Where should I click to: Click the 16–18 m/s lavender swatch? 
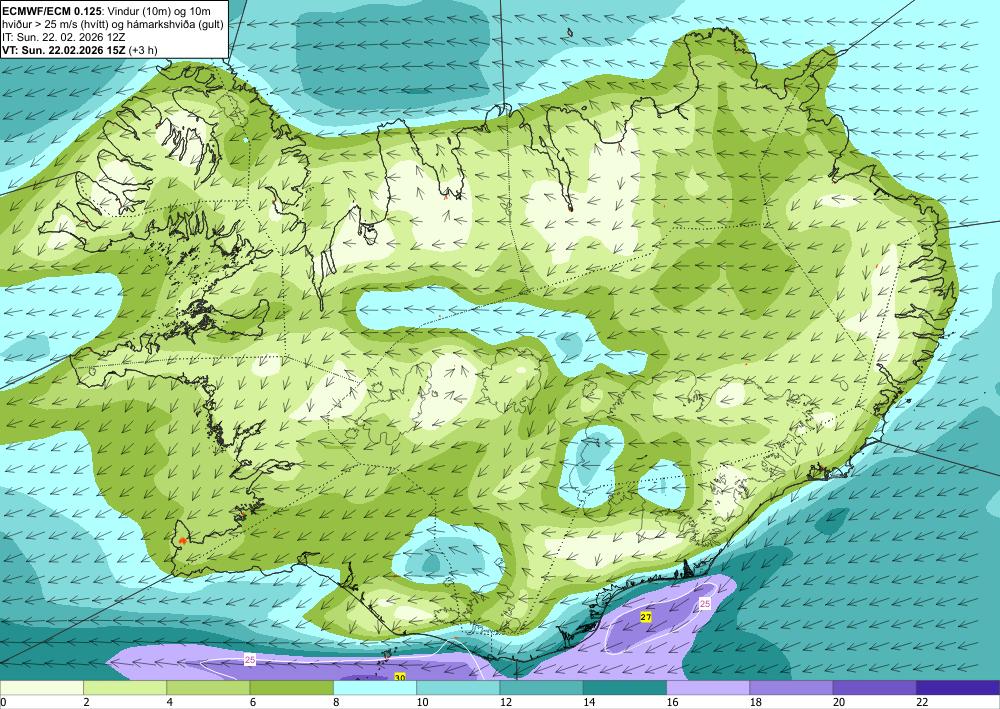(708, 687)
